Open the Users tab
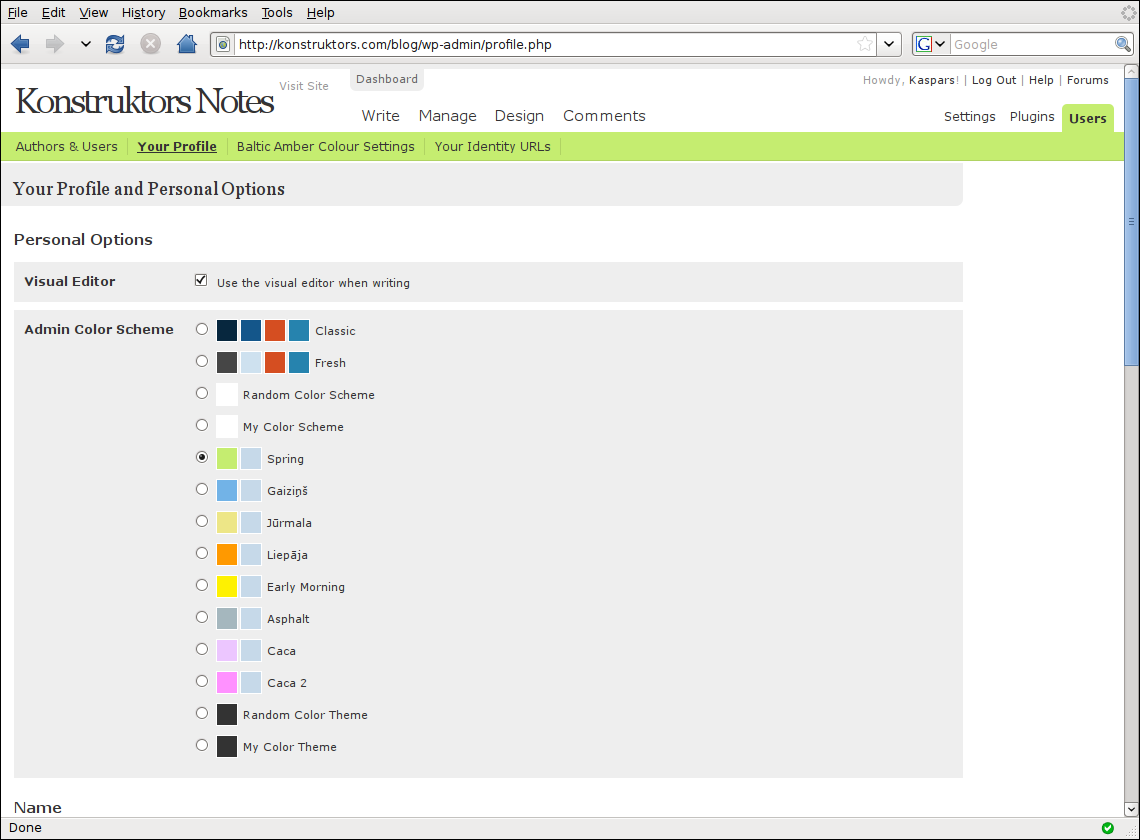Image resolution: width=1140 pixels, height=840 pixels. click(x=1088, y=119)
